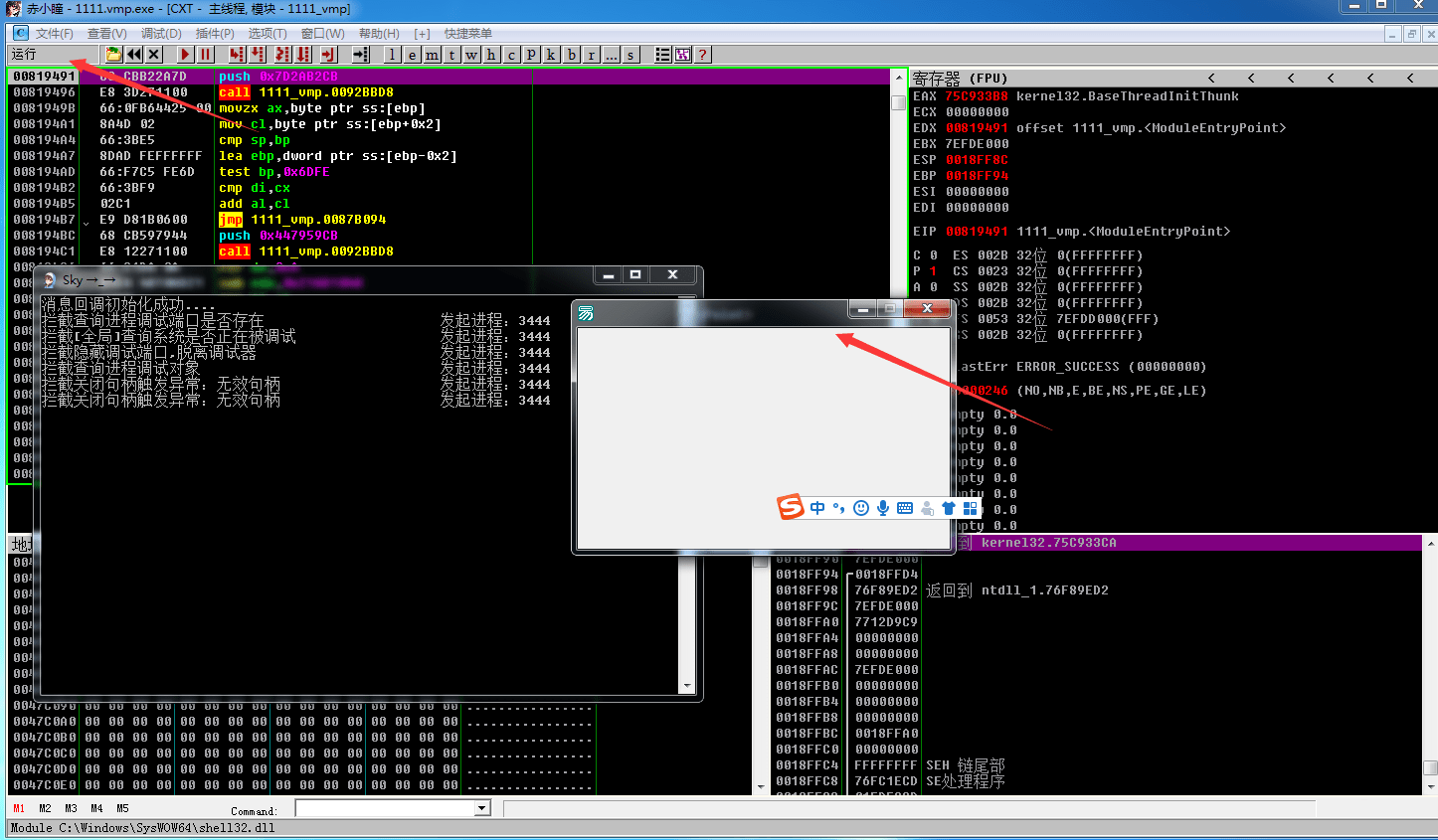The height and width of the screenshot is (840, 1438).
Task: Click Execute Till Return toolbar icon
Action: [x=329, y=55]
